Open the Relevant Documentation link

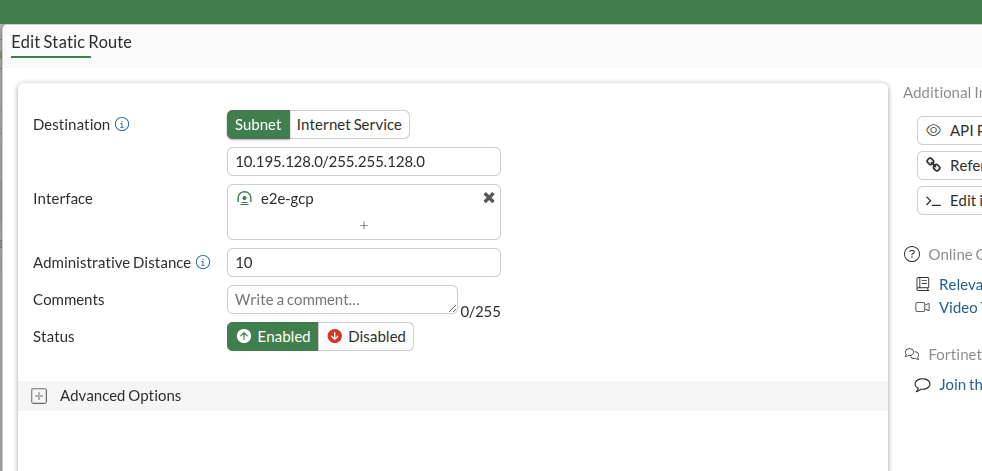960,284
